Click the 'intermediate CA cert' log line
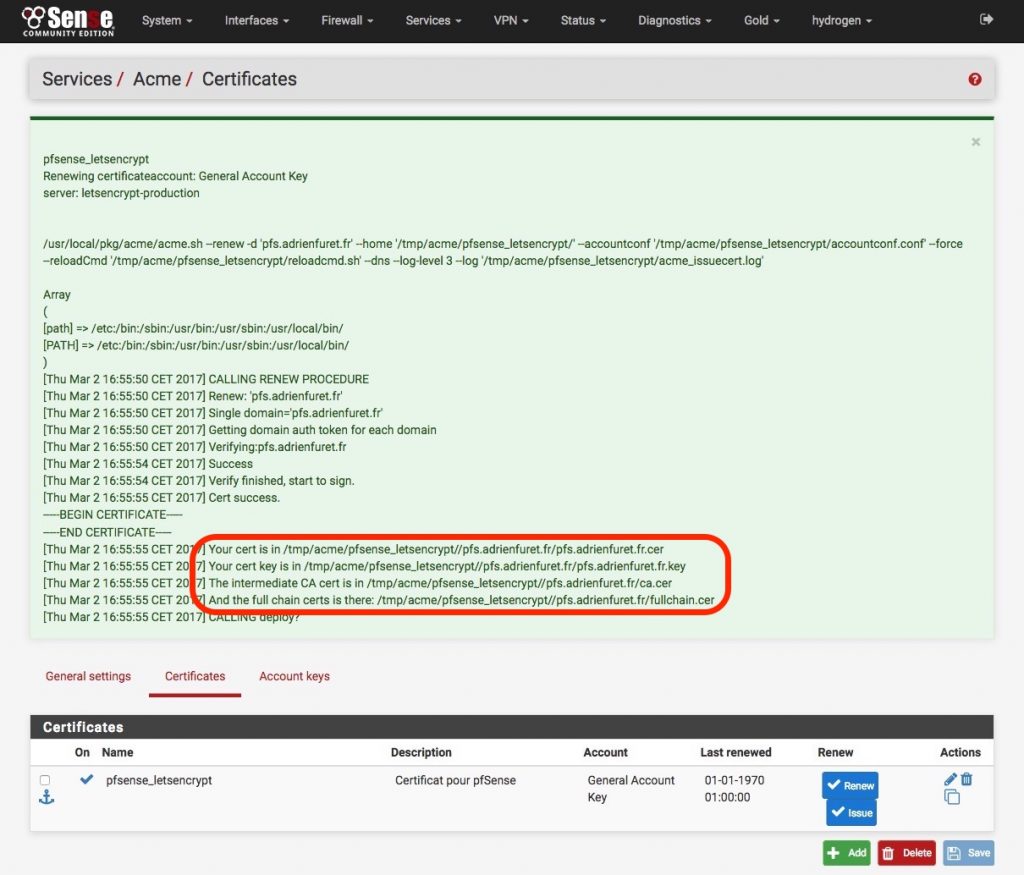The height and width of the screenshot is (875, 1024). click(357, 583)
